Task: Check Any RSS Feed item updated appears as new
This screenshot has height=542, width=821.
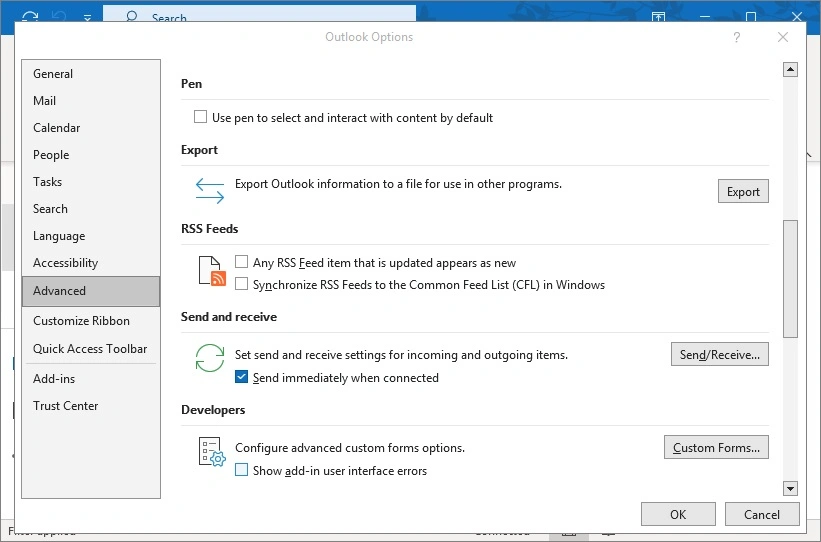Action: 241,261
